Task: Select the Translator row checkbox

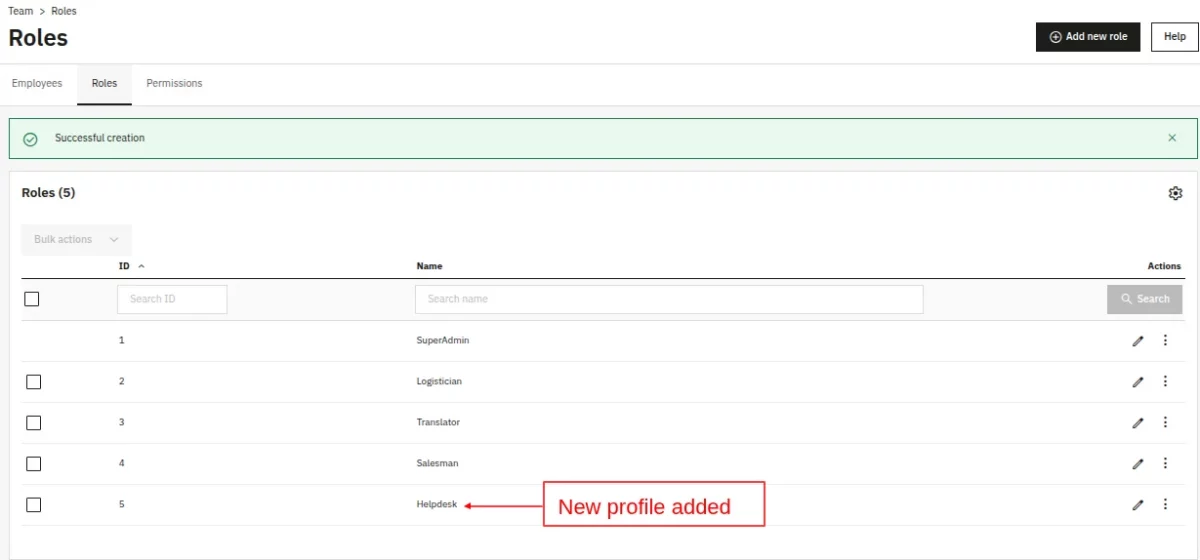Action: [33, 423]
